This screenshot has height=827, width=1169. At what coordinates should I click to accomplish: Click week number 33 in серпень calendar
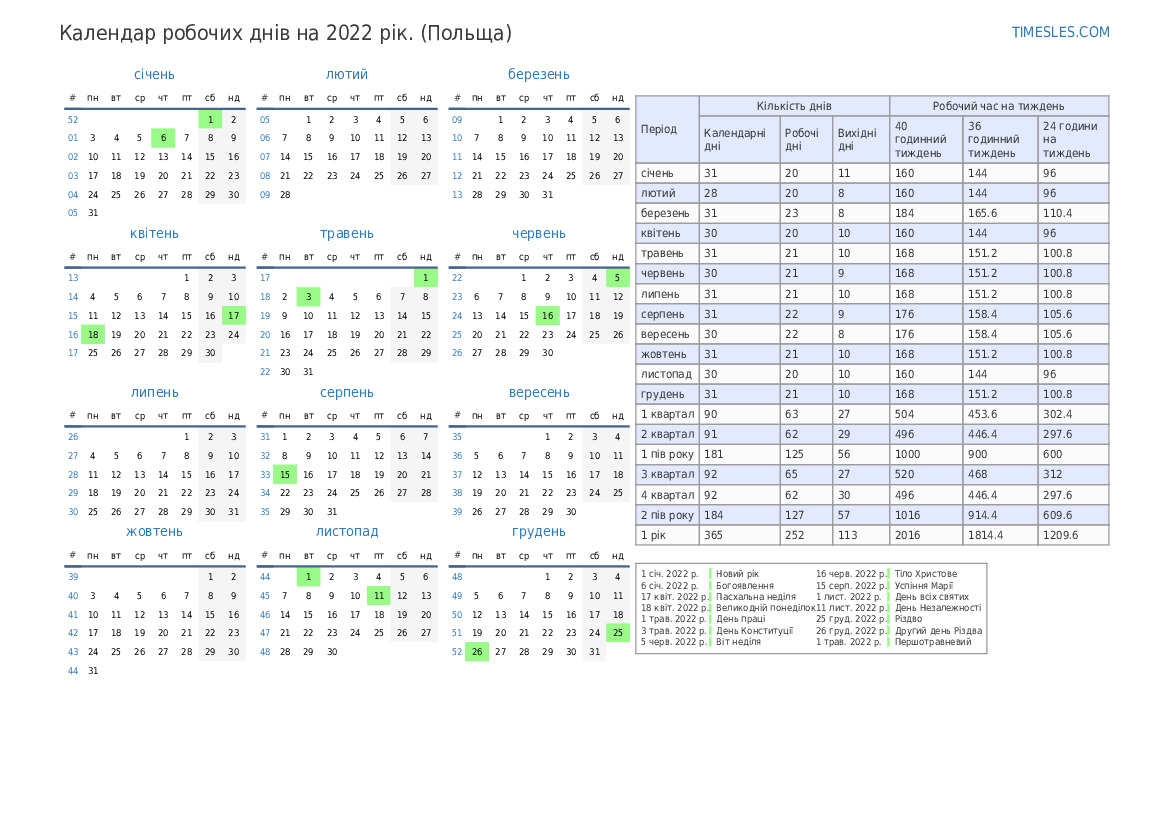[265, 474]
